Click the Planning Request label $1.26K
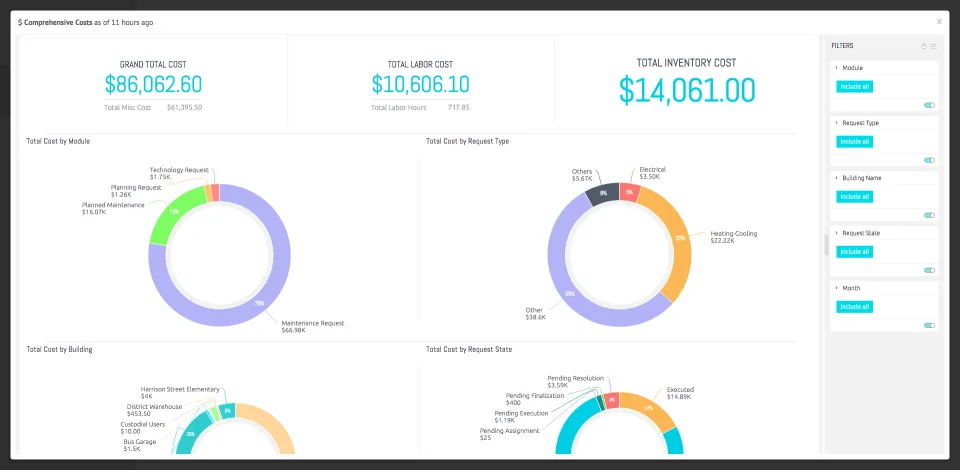This screenshot has width=960, height=470. pos(136,191)
